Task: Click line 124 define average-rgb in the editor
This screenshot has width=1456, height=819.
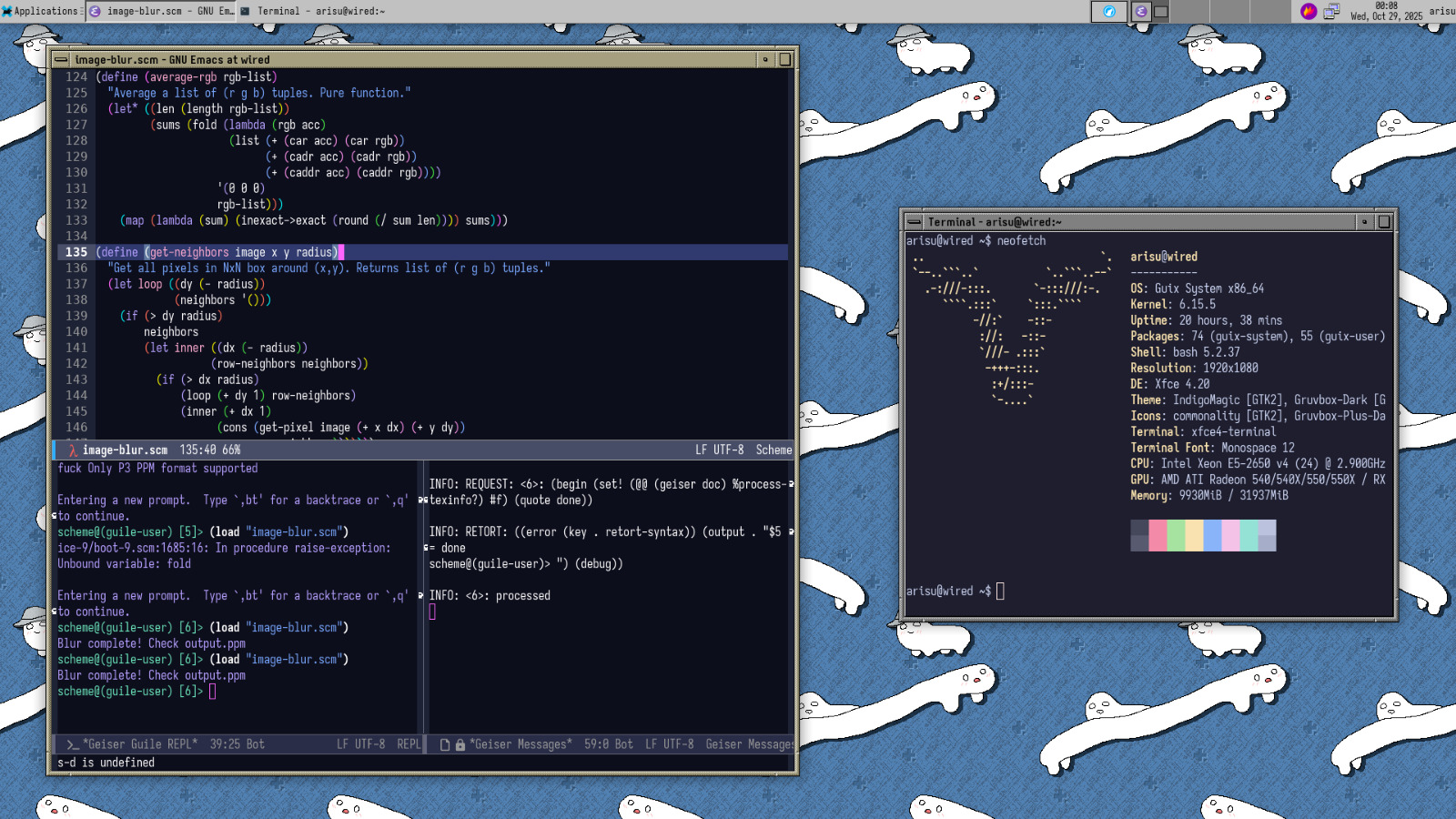Action: pyautogui.click(x=186, y=77)
